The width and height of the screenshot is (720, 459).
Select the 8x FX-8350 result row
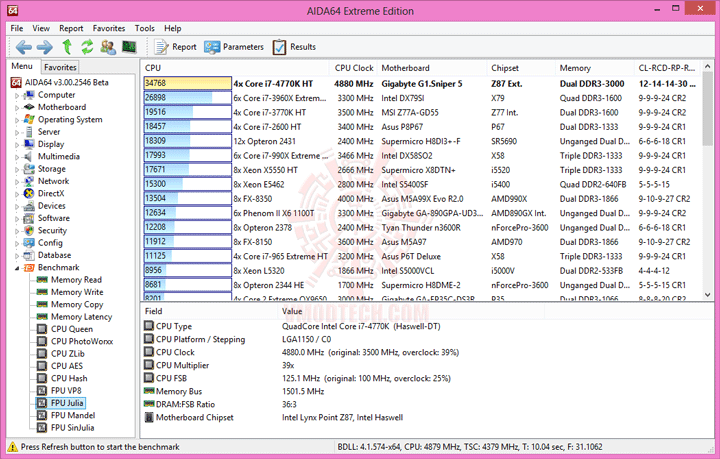(x=420, y=199)
